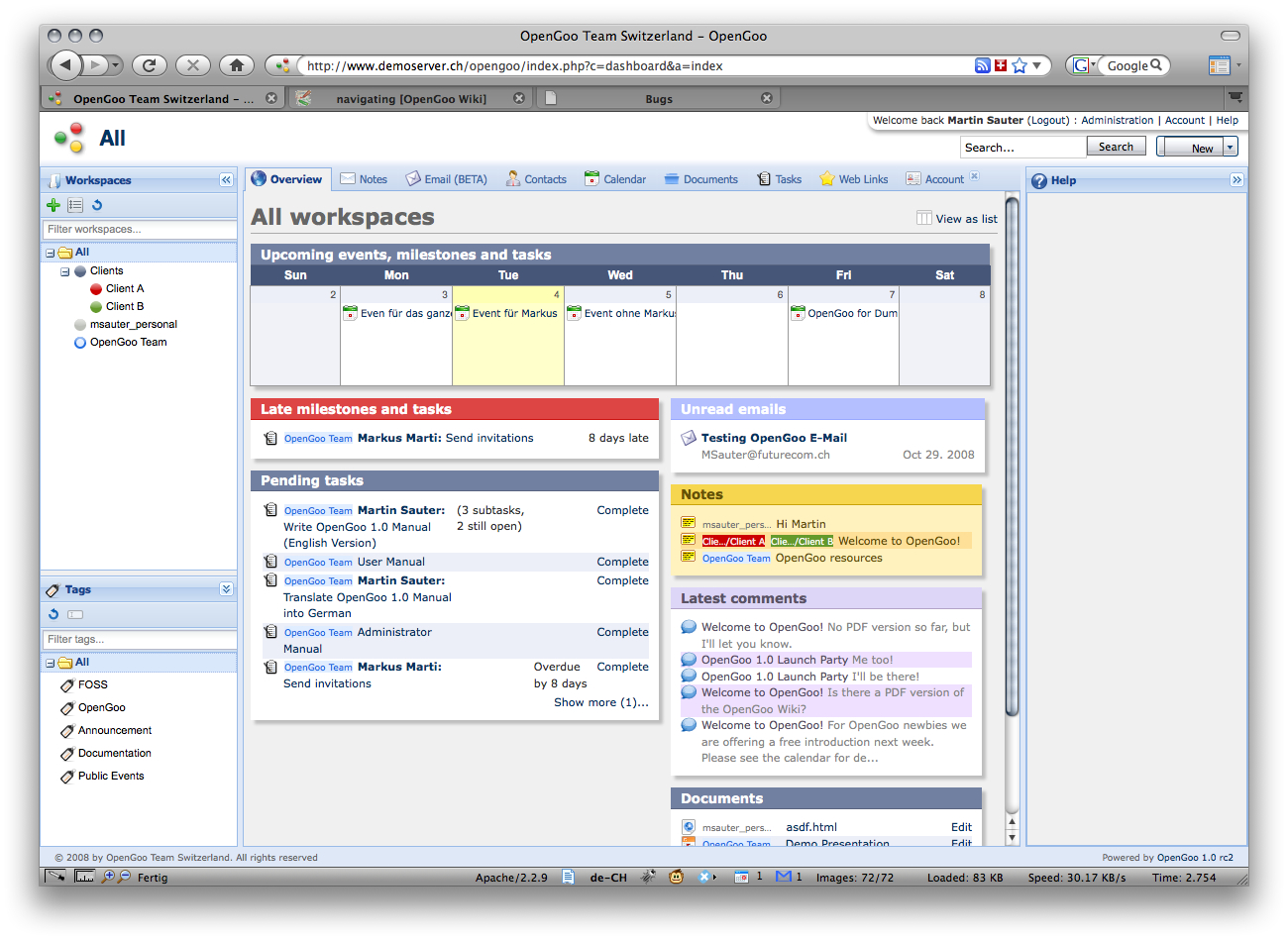This screenshot has width=1288, height=940.
Task: Open the Documents tab
Action: coord(700,179)
